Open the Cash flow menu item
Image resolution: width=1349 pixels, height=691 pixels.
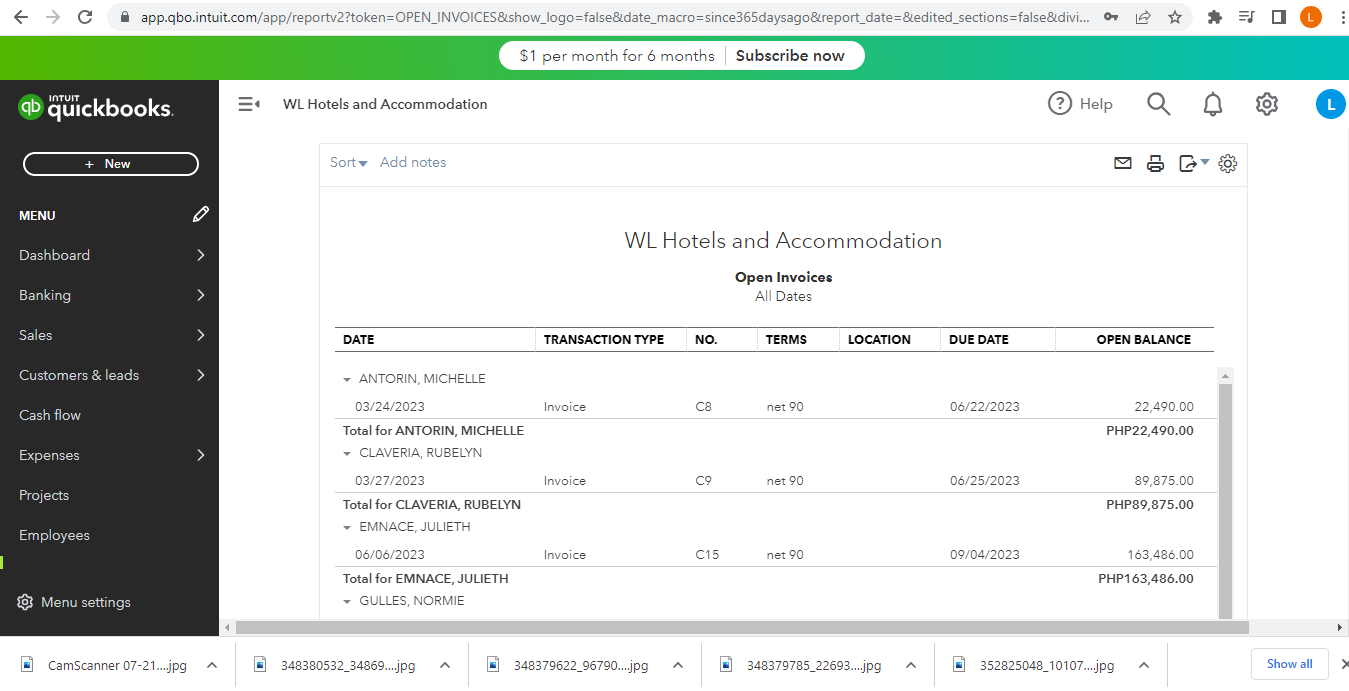point(50,415)
